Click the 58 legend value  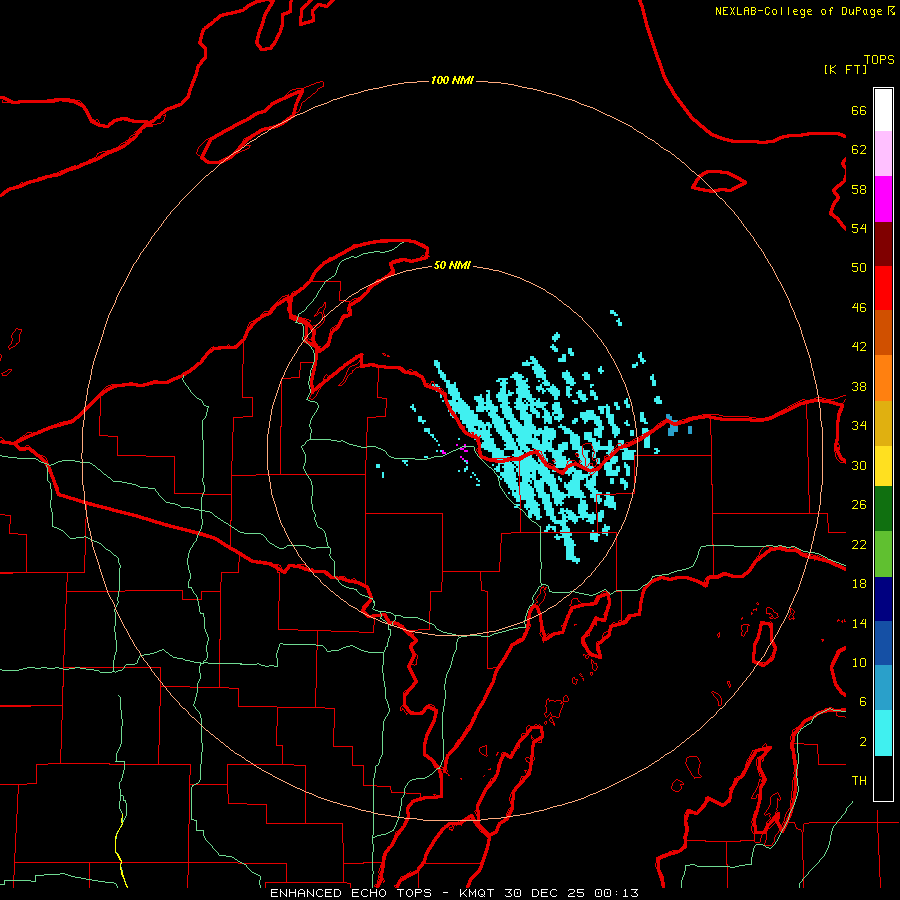pos(859,189)
